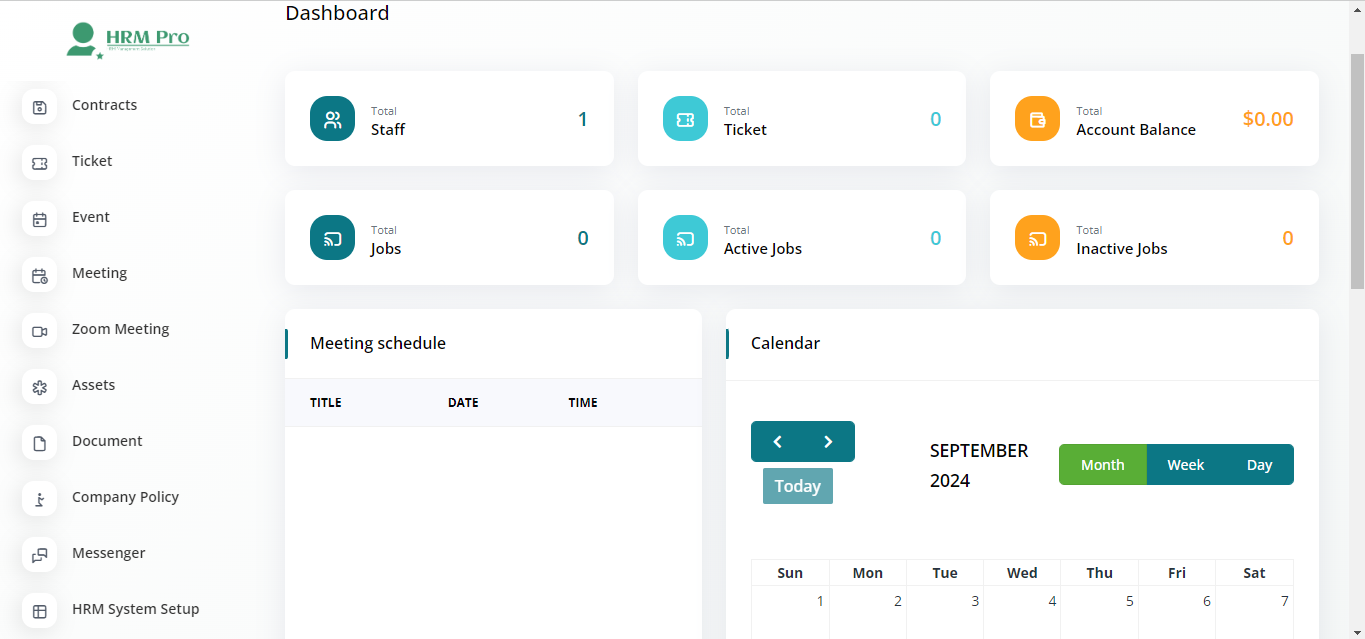
Task: Open HRM System Setup menu item
Action: pos(135,609)
